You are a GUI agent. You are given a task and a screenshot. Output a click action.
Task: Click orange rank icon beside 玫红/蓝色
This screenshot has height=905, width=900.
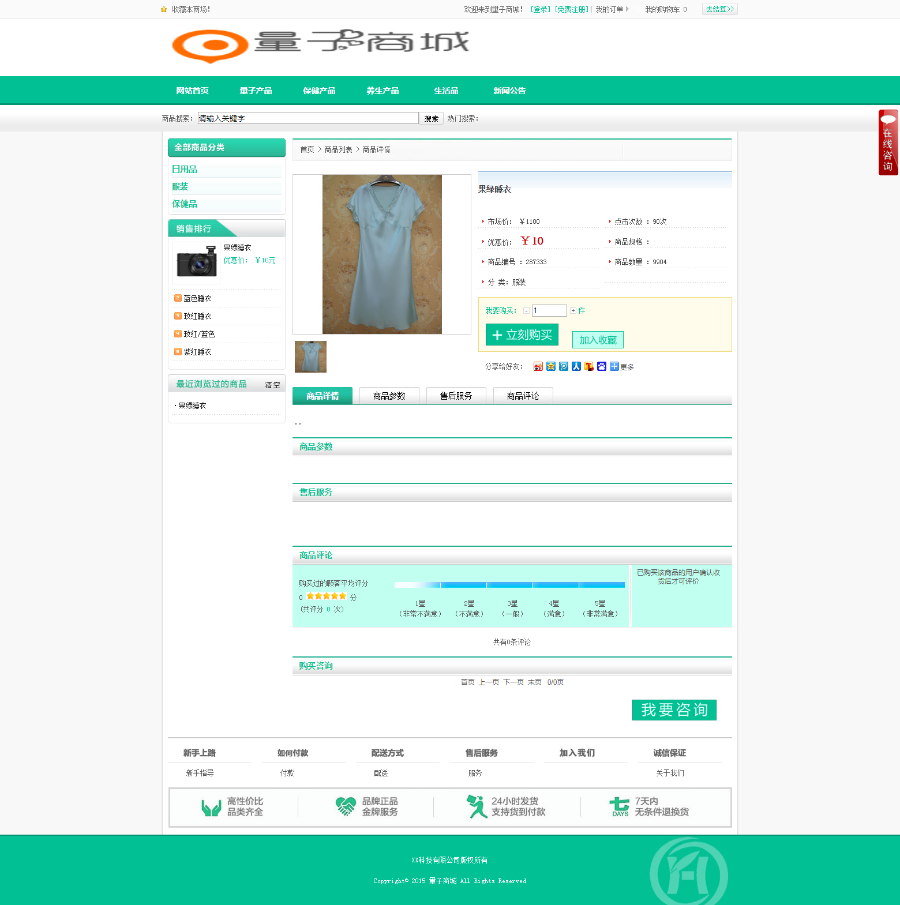(178, 334)
